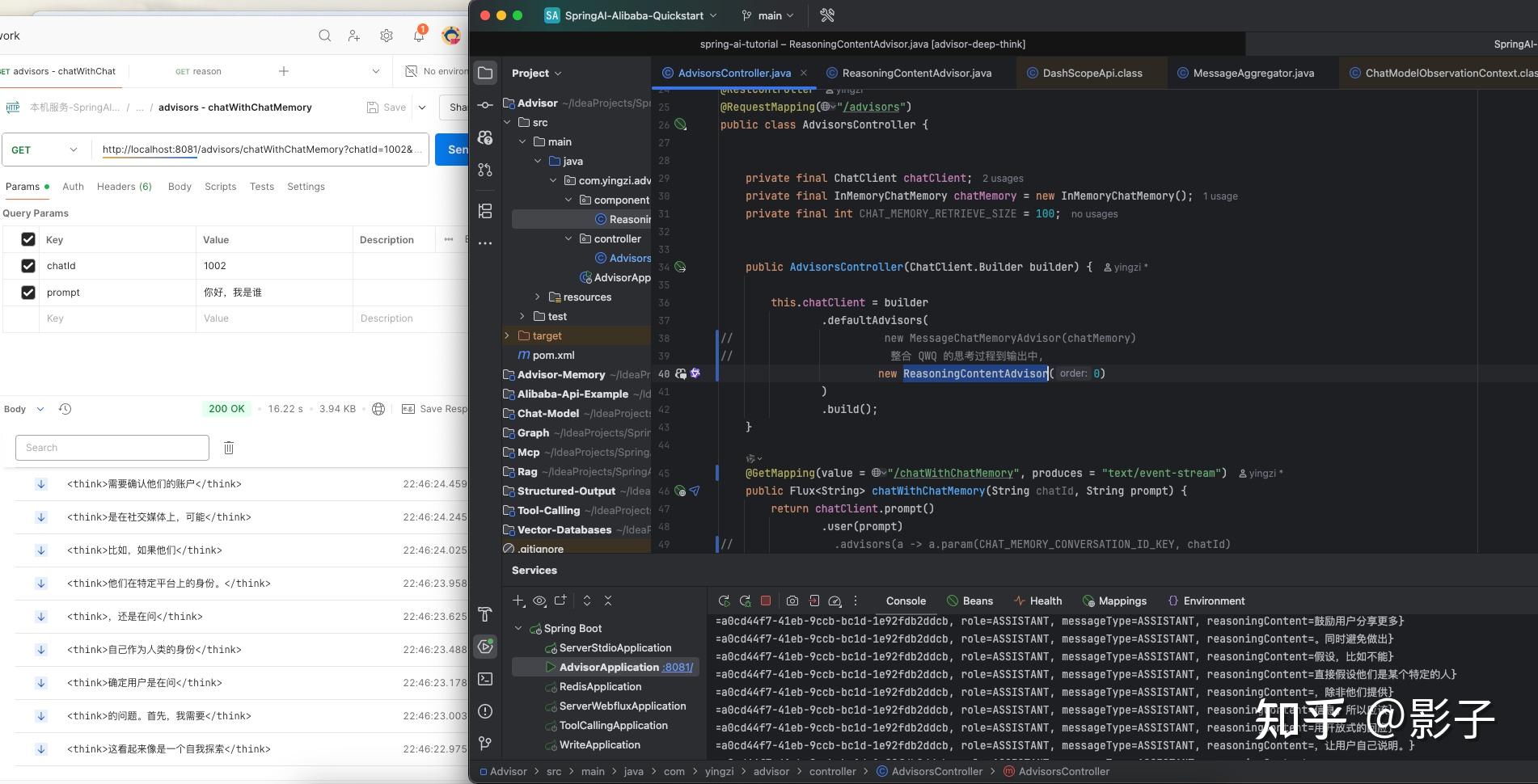
Task: Open the :8081/ port link
Action: click(x=678, y=667)
